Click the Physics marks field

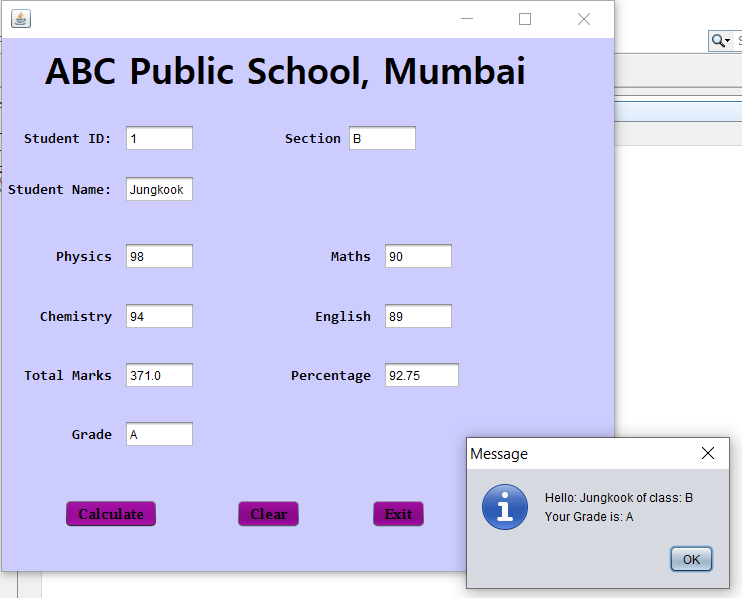coord(159,256)
